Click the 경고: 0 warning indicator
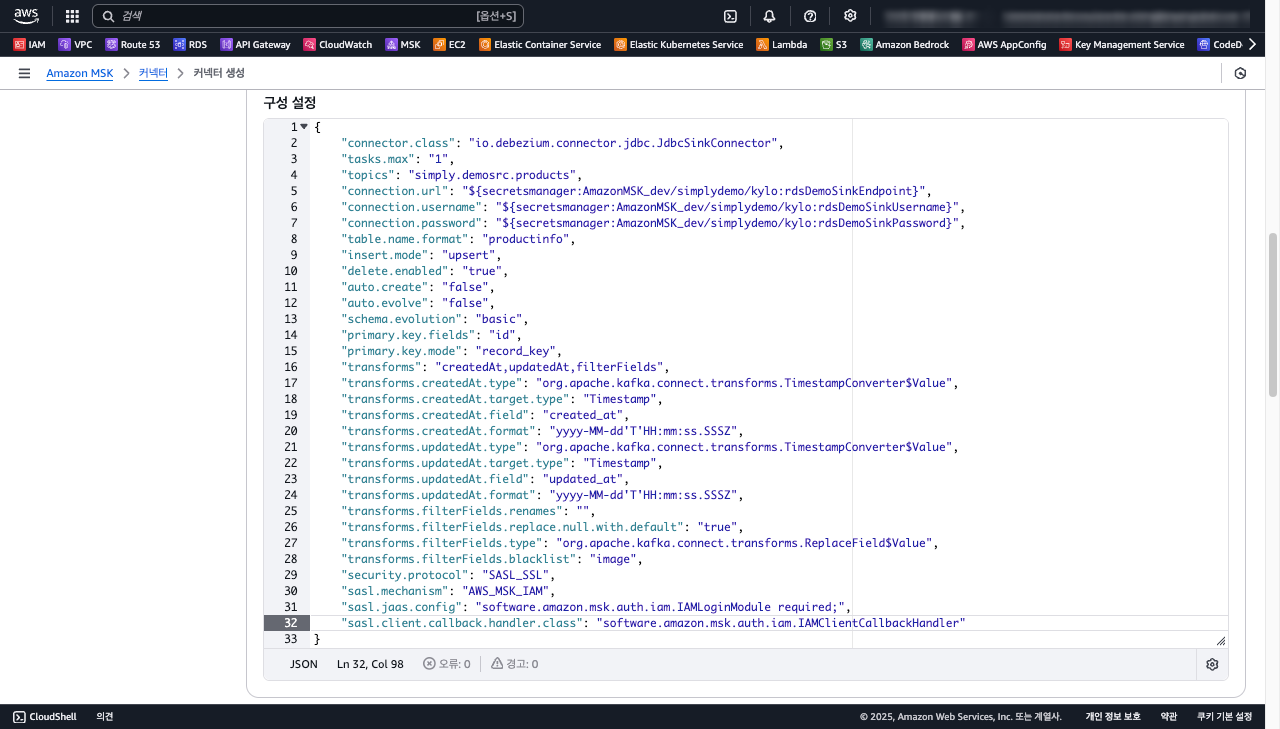The width and height of the screenshot is (1280, 729). pos(515,664)
